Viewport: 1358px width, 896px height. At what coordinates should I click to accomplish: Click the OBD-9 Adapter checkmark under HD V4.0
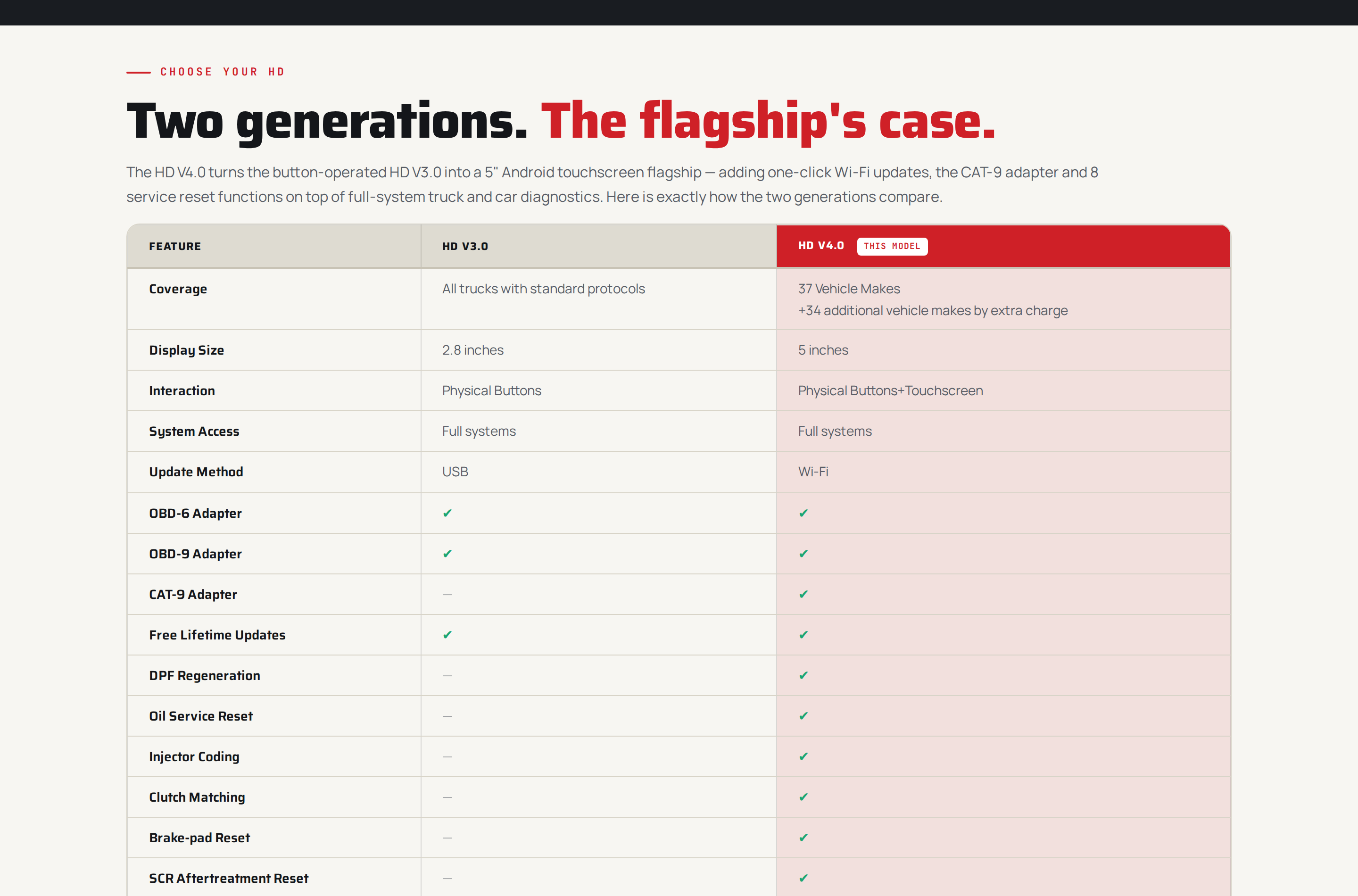coord(803,554)
